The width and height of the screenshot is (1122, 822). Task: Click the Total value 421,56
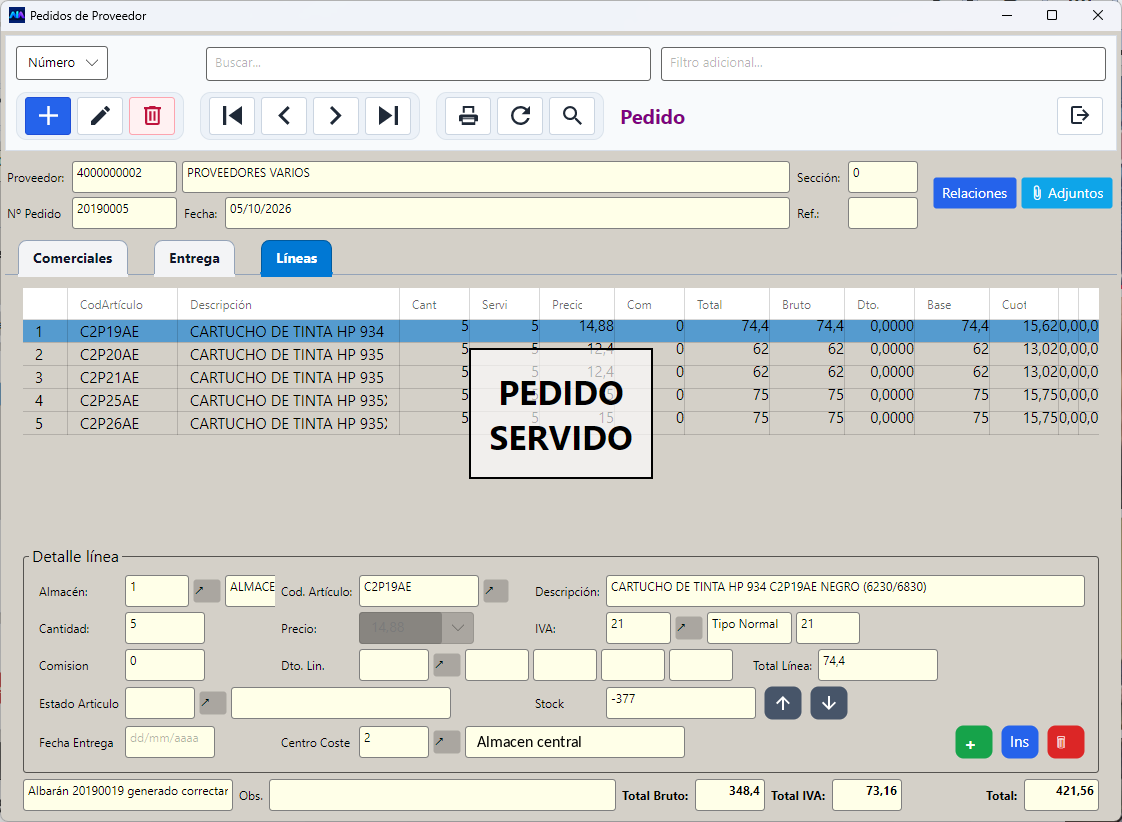[1061, 795]
